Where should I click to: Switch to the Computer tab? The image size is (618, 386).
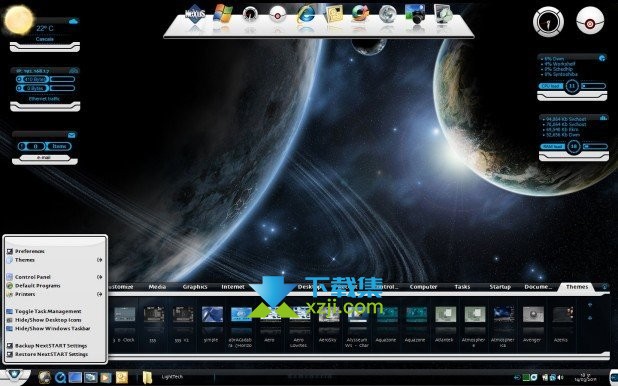pos(423,287)
